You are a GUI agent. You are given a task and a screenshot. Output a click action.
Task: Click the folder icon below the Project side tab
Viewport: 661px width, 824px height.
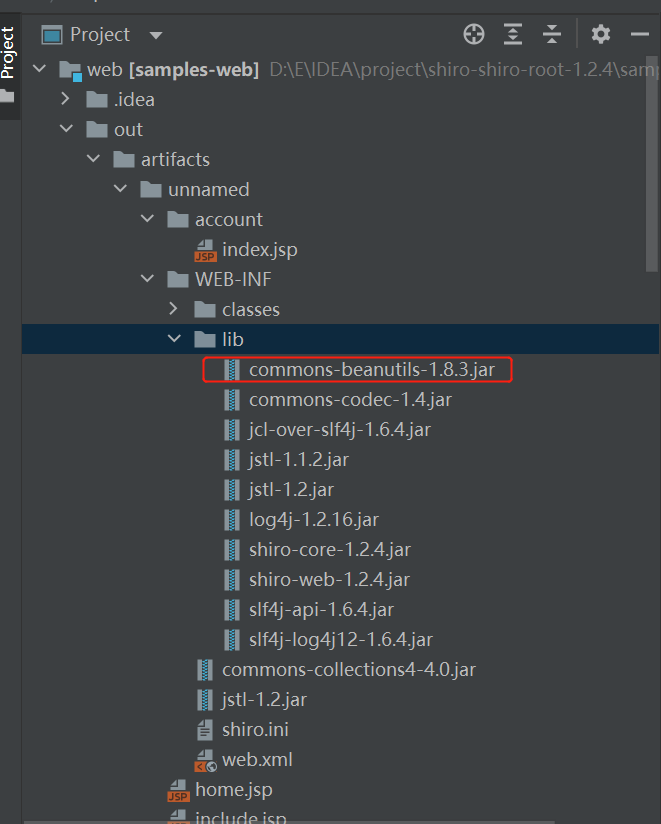pyautogui.click(x=7, y=96)
